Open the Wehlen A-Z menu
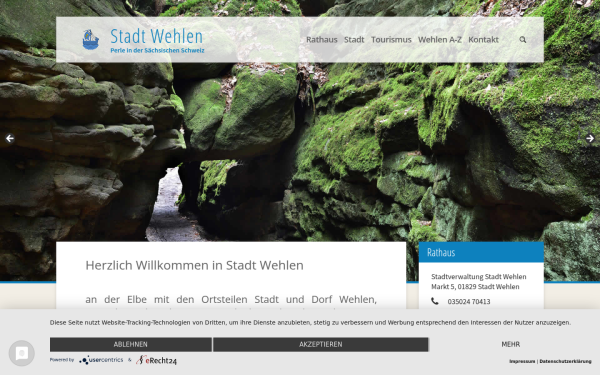Viewport: 600px width, 375px height. click(440, 39)
